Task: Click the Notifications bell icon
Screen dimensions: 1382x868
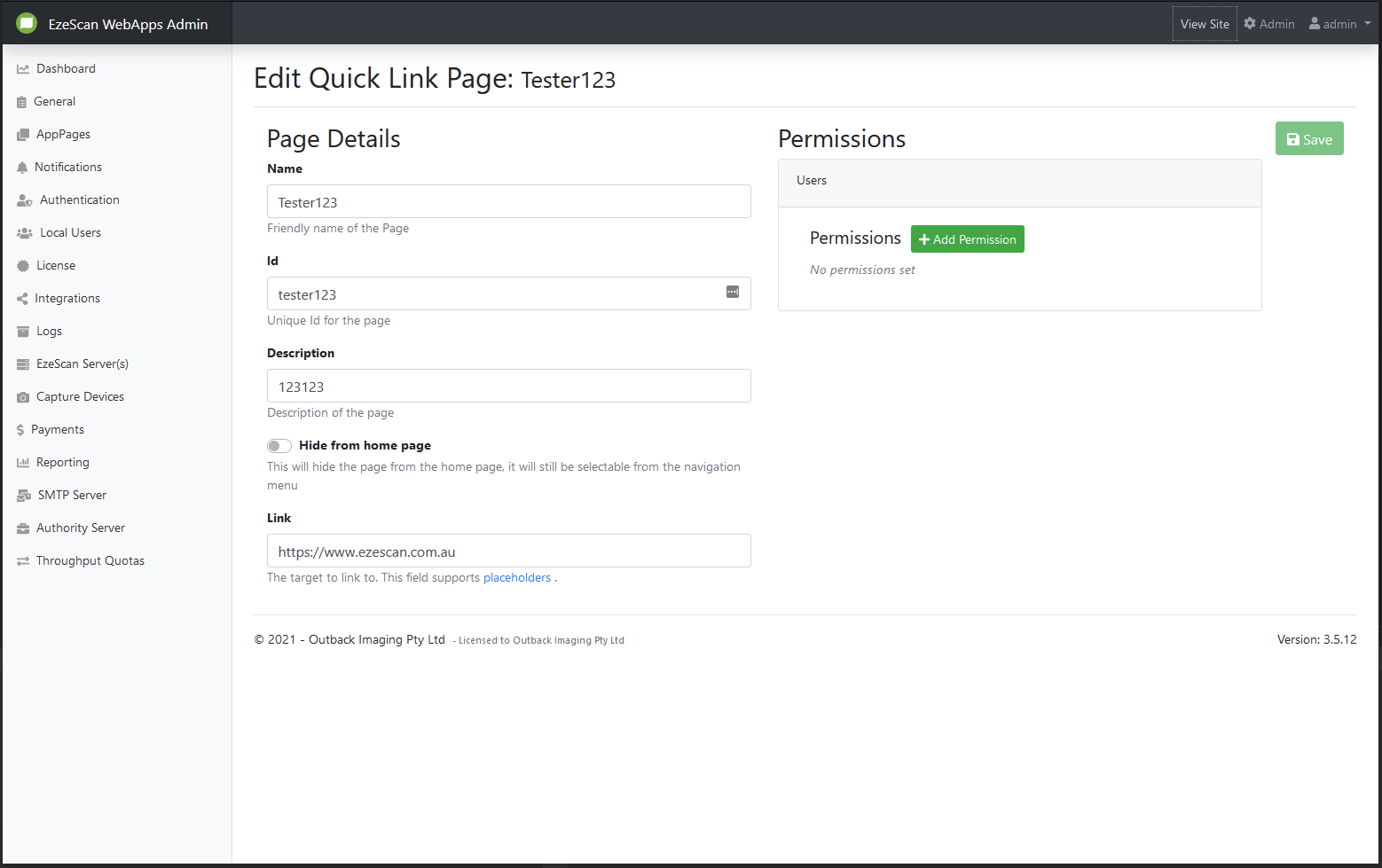Action: click(22, 168)
